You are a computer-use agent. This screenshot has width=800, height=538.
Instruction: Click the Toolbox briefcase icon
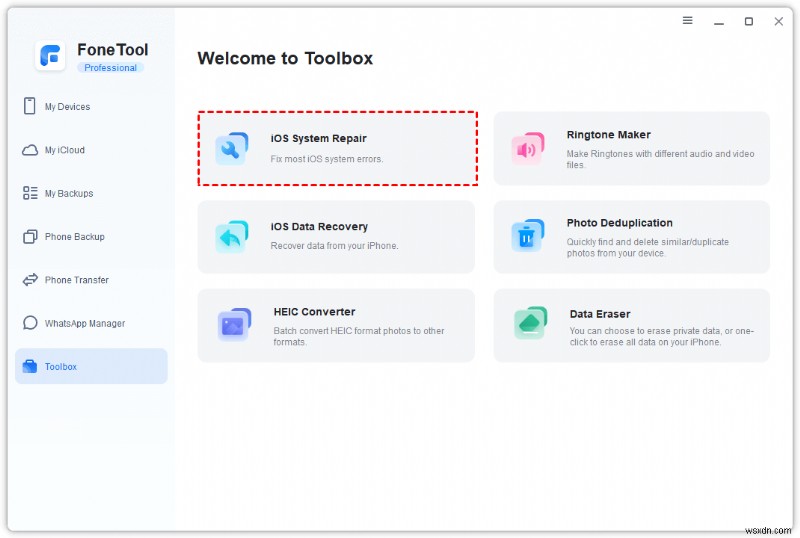[x=30, y=366]
